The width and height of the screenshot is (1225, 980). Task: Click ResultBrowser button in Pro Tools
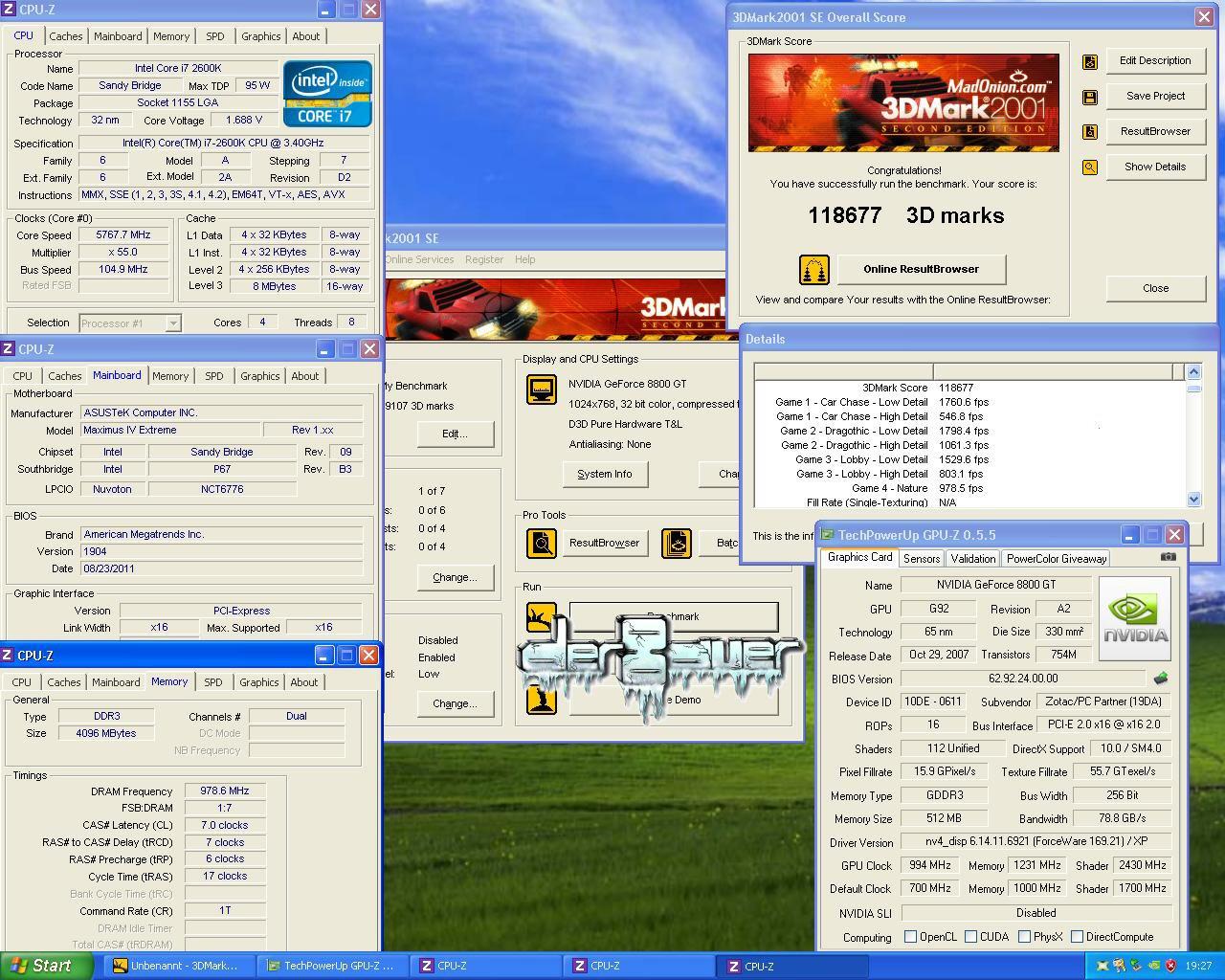604,543
